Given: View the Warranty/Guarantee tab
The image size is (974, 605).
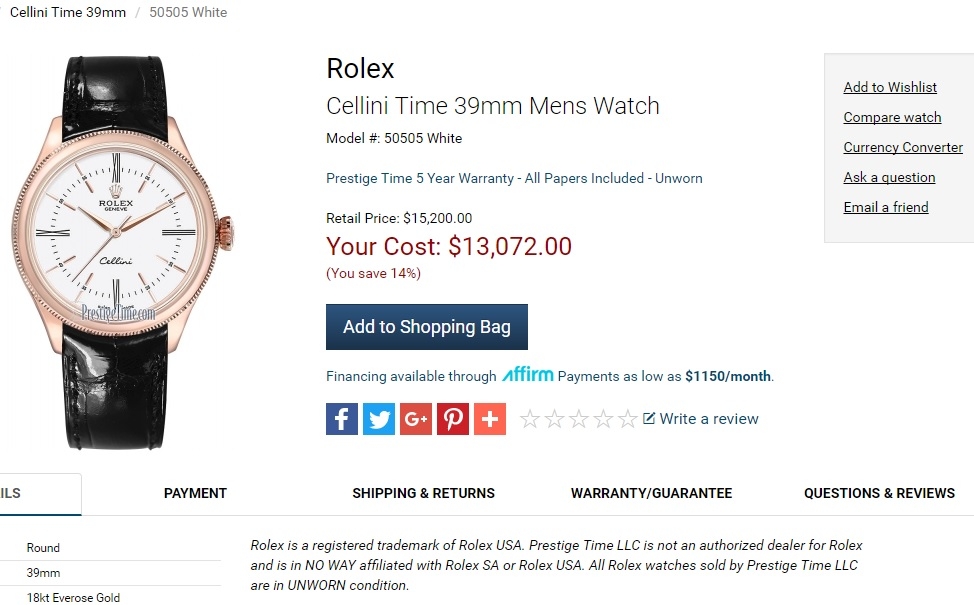Looking at the screenshot, I should (x=651, y=493).
